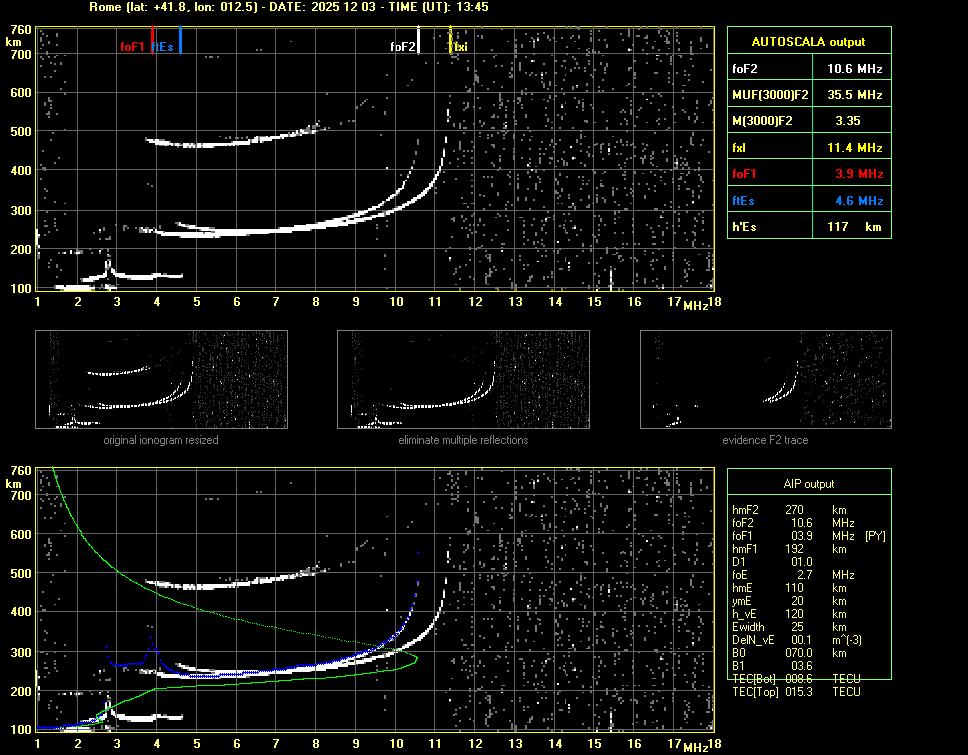
Task: Click the yellow fxI row in AUTOSCALA table
Action: (808, 148)
